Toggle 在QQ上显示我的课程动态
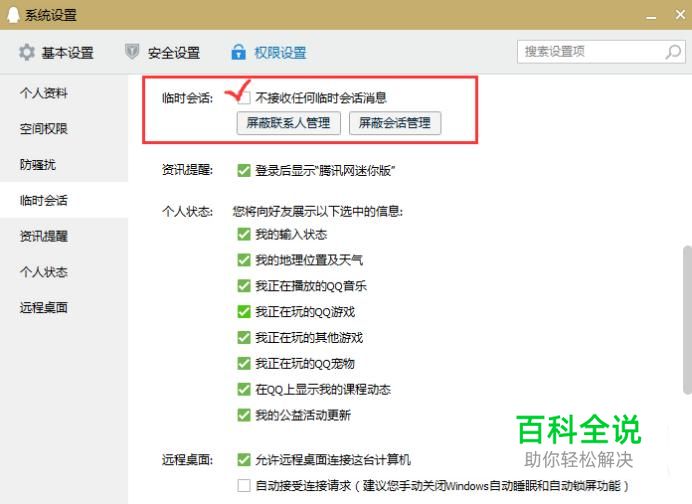 click(x=244, y=389)
